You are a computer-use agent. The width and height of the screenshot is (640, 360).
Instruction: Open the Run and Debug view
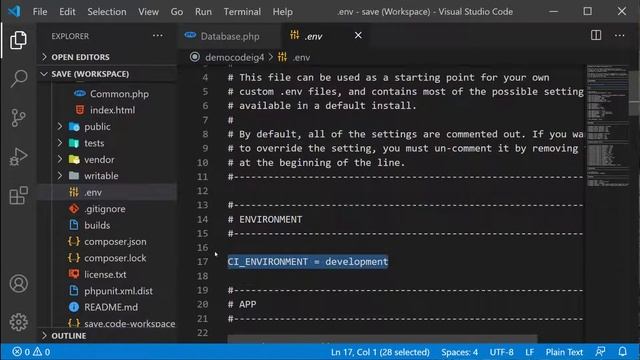pos(18,157)
